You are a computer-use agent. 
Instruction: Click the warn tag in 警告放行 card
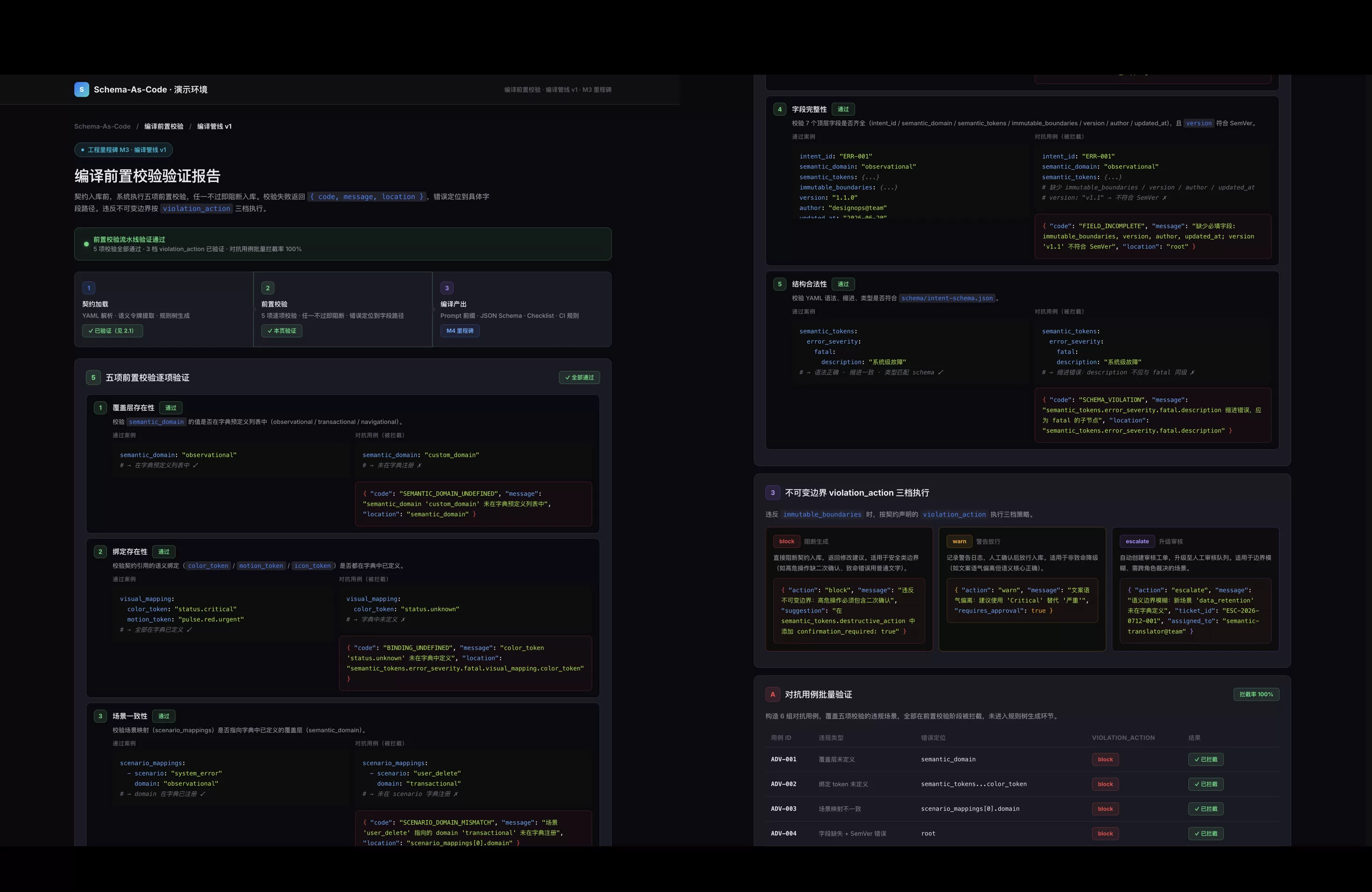(x=959, y=541)
